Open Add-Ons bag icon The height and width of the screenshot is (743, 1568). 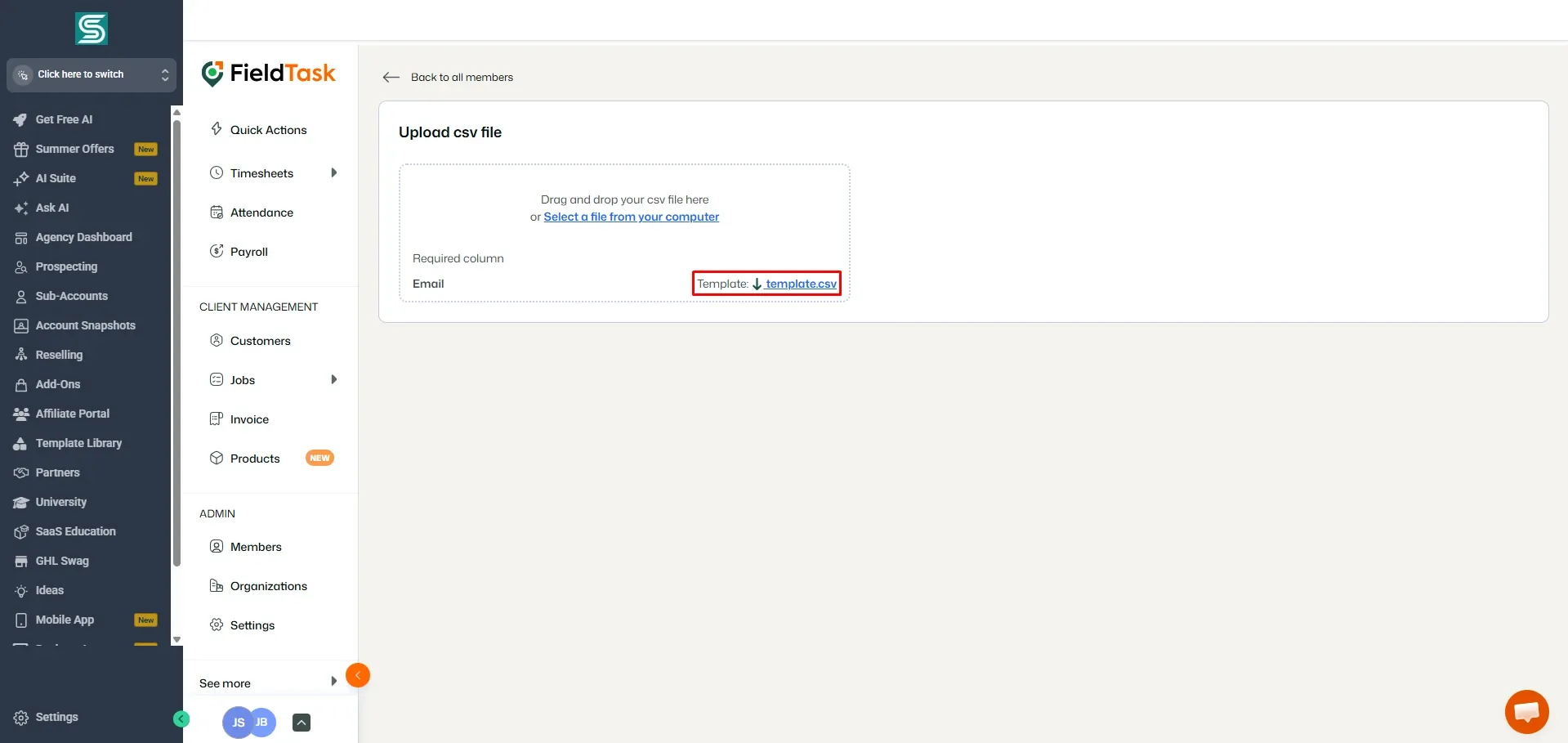(x=20, y=384)
